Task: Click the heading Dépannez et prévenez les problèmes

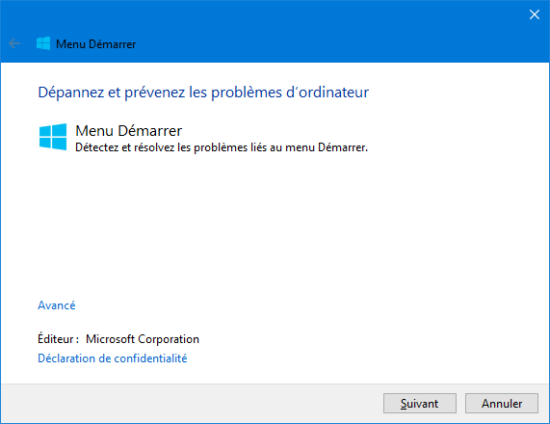Action: tap(203, 92)
